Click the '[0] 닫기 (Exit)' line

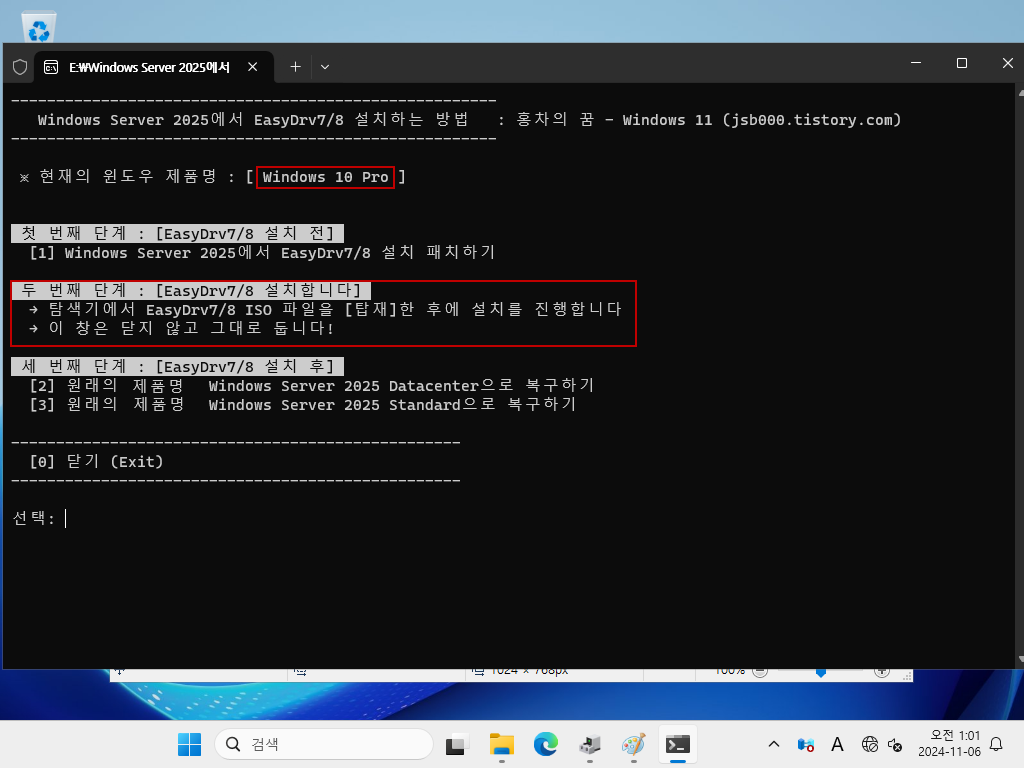tap(96, 462)
